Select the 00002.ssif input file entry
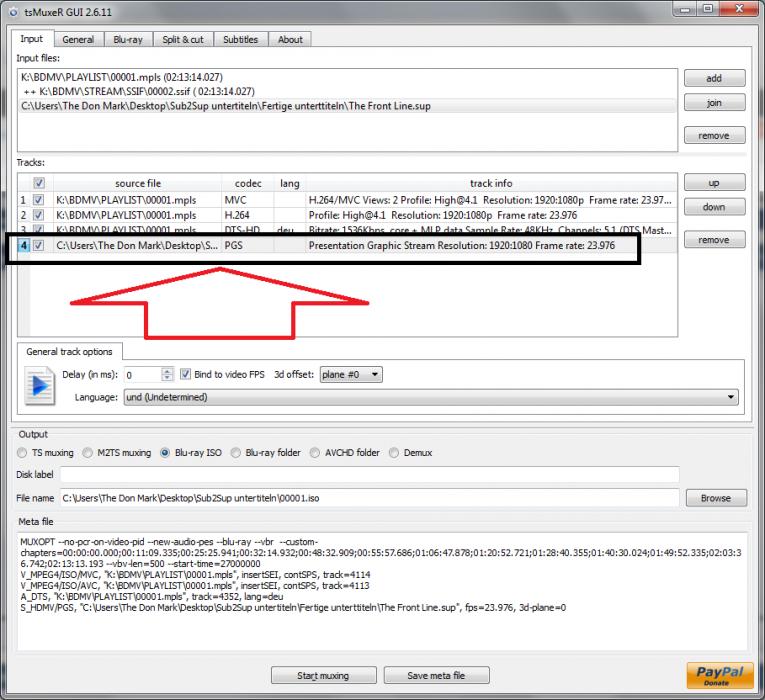This screenshot has height=700, width=765. (x=347, y=91)
